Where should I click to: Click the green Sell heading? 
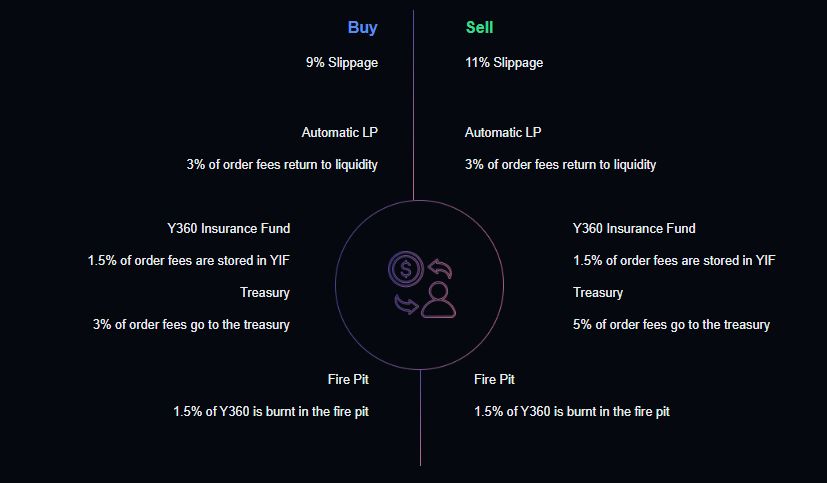[479, 27]
